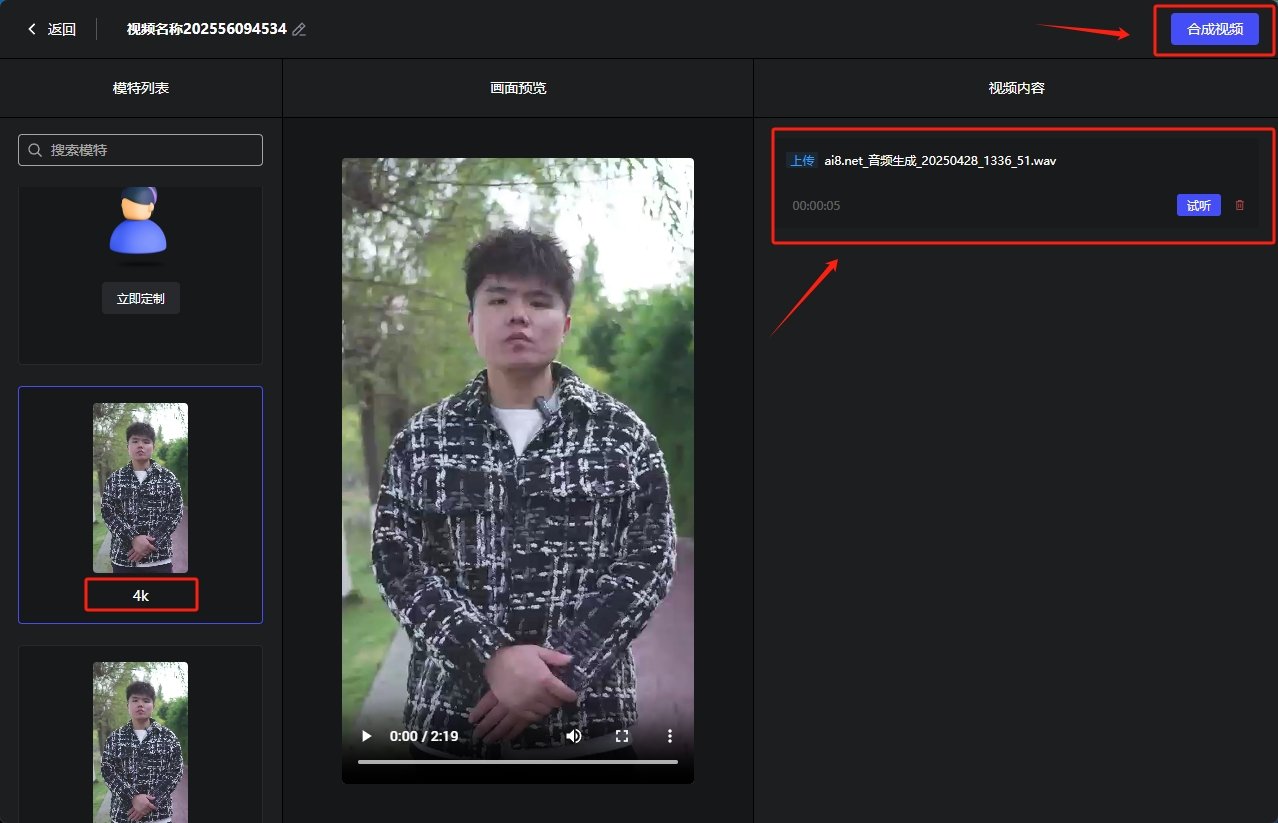Mute the video using the speaker icon
The height and width of the screenshot is (823, 1278).
coord(573,735)
